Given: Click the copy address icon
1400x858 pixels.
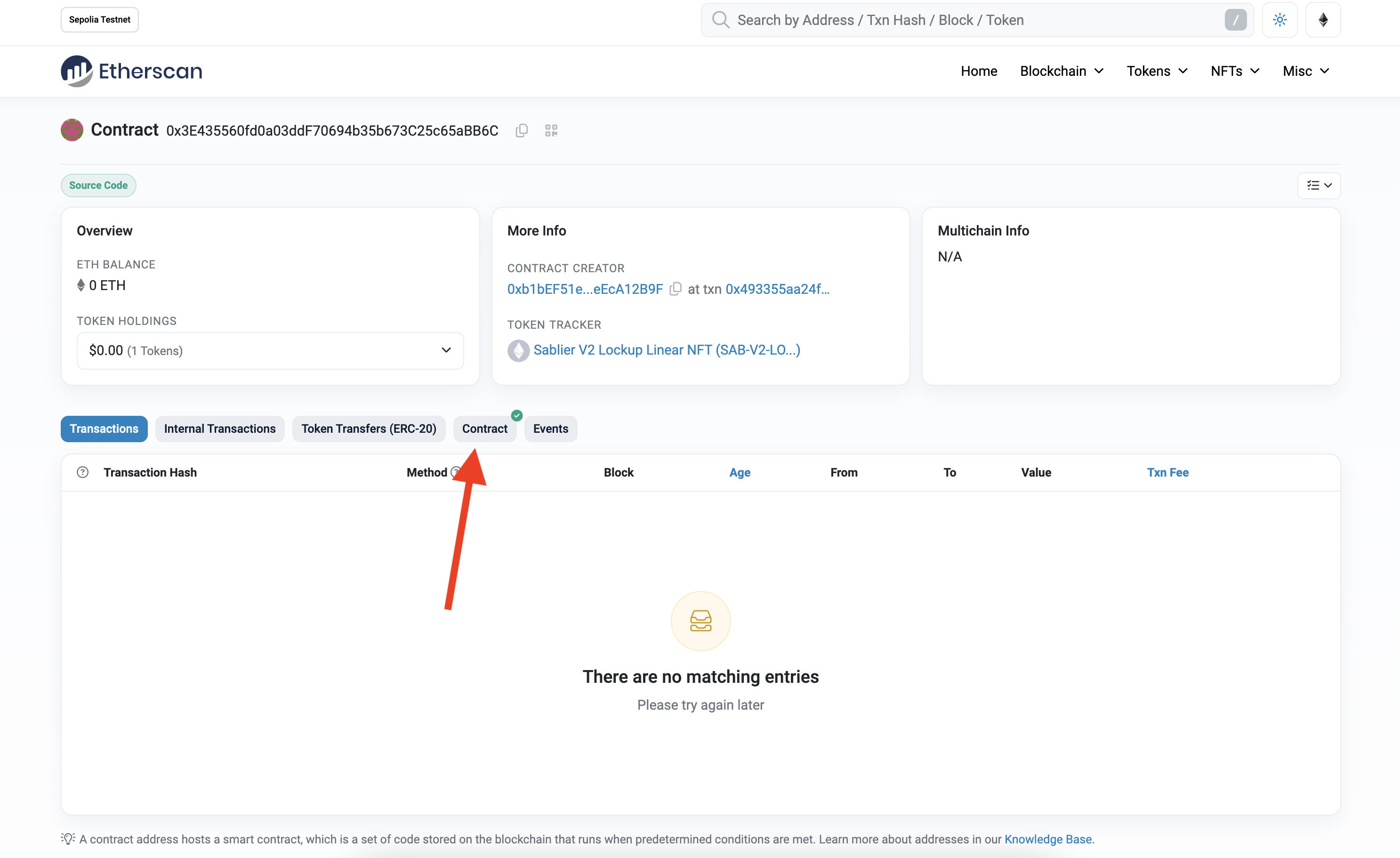Looking at the screenshot, I should click(522, 131).
